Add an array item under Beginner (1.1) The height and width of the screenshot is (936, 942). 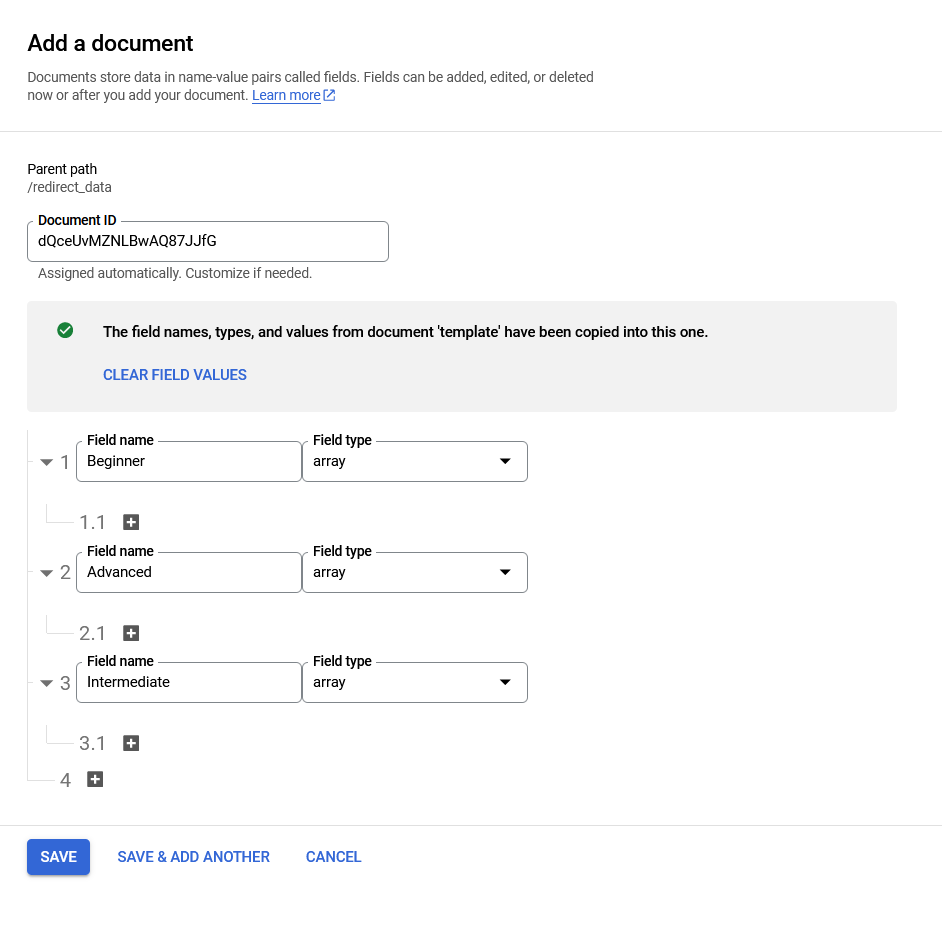point(131,522)
